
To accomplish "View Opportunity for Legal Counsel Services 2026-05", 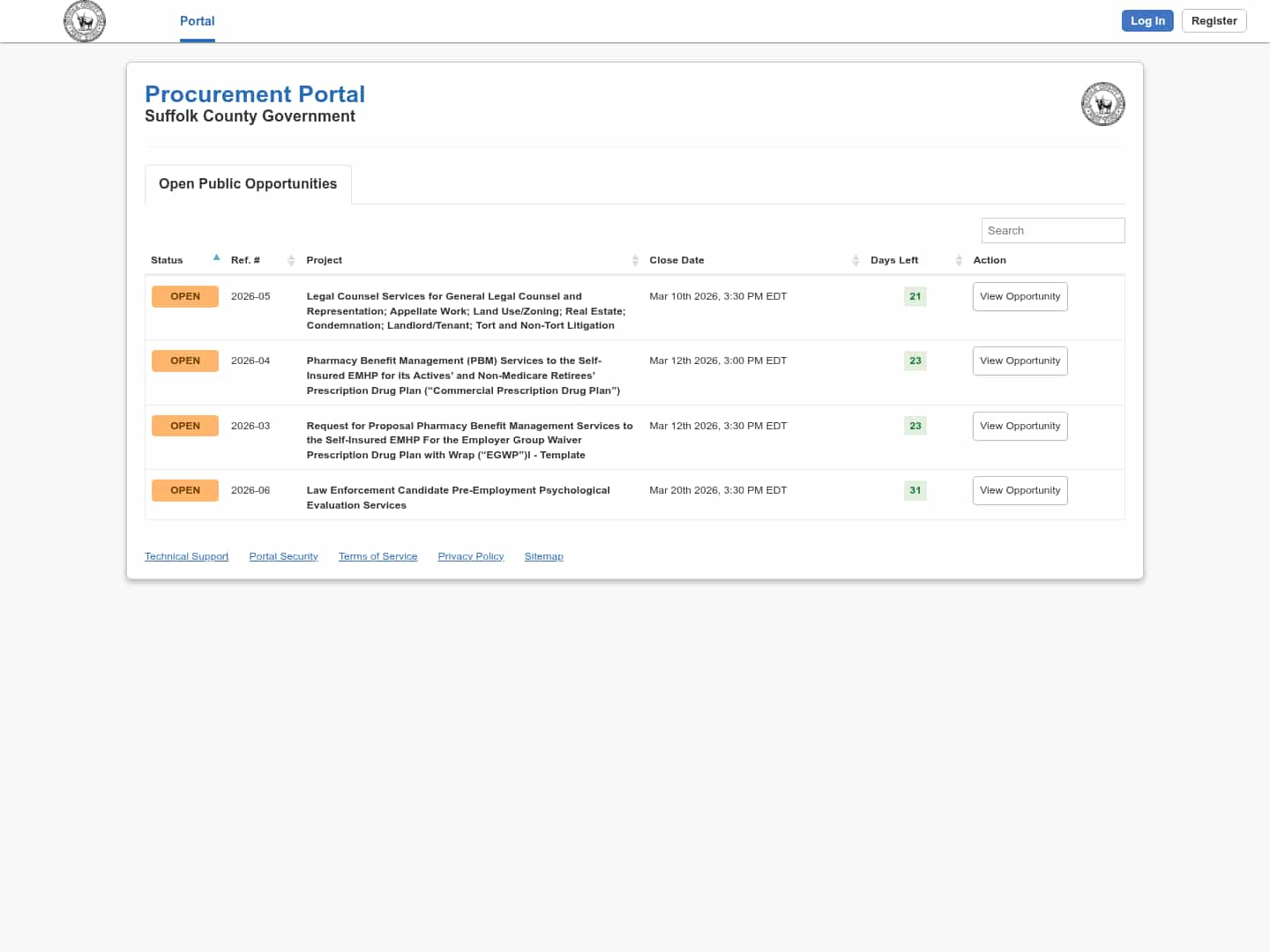I will click(1020, 297).
